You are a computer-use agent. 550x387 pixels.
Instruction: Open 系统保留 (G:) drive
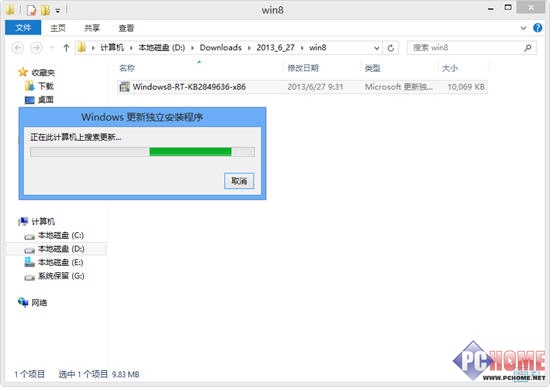click(61, 276)
